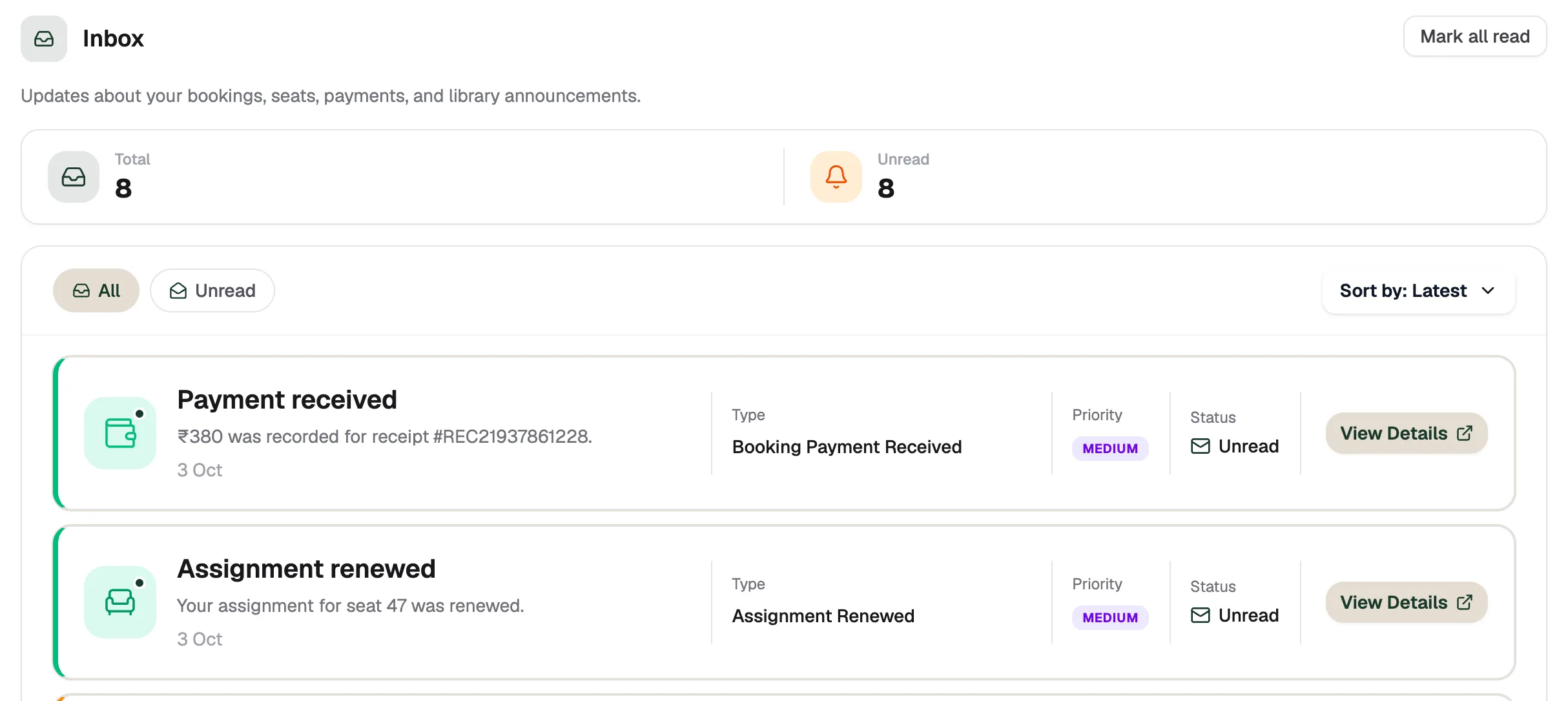1568x701 pixels.
Task: Click text 'Your assignment for seat 47 was renewed.'
Action: tap(350, 606)
